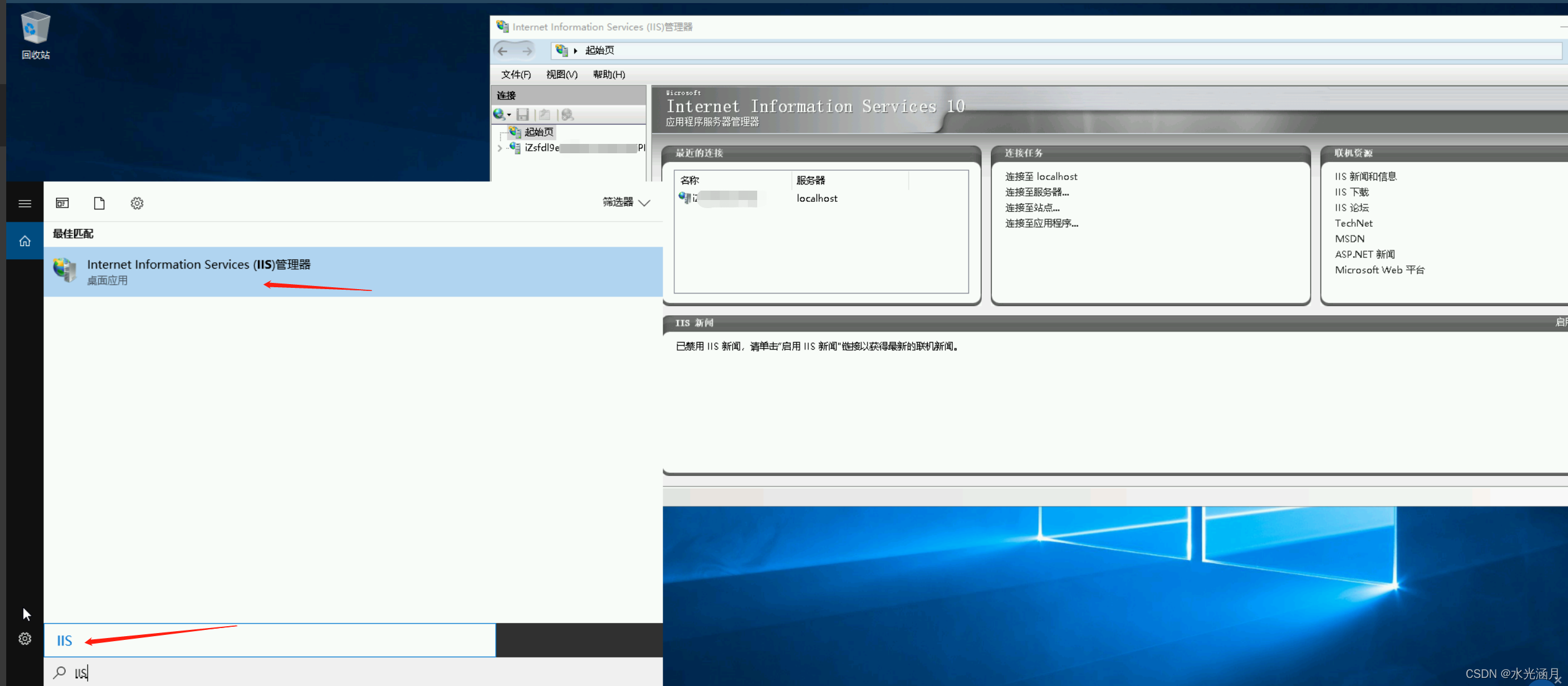Click the address bar home icon
The image size is (1568, 686).
(x=561, y=50)
